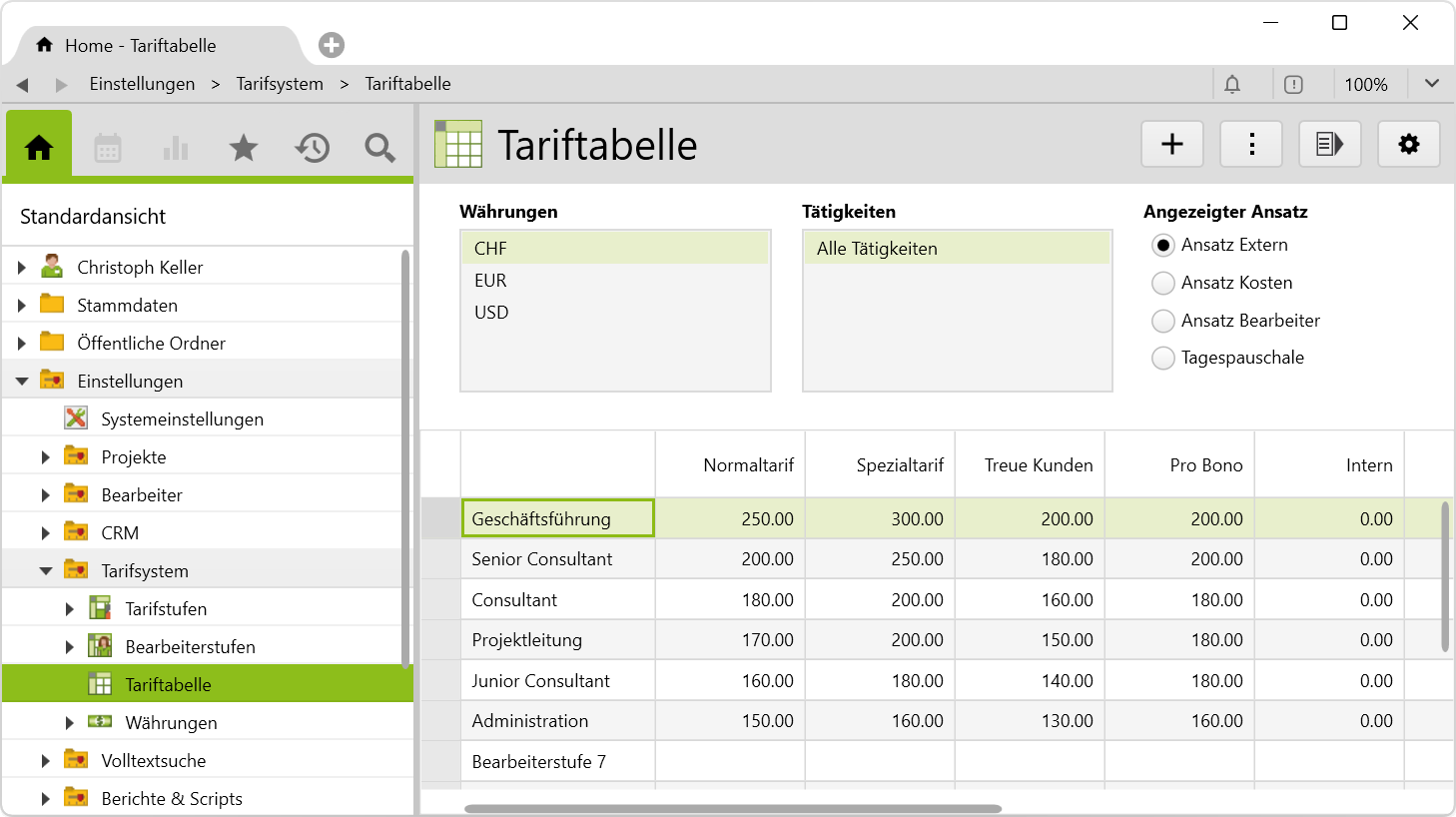Select the Ansatz Kosten radio button
The image size is (1456, 817).
(x=1163, y=284)
